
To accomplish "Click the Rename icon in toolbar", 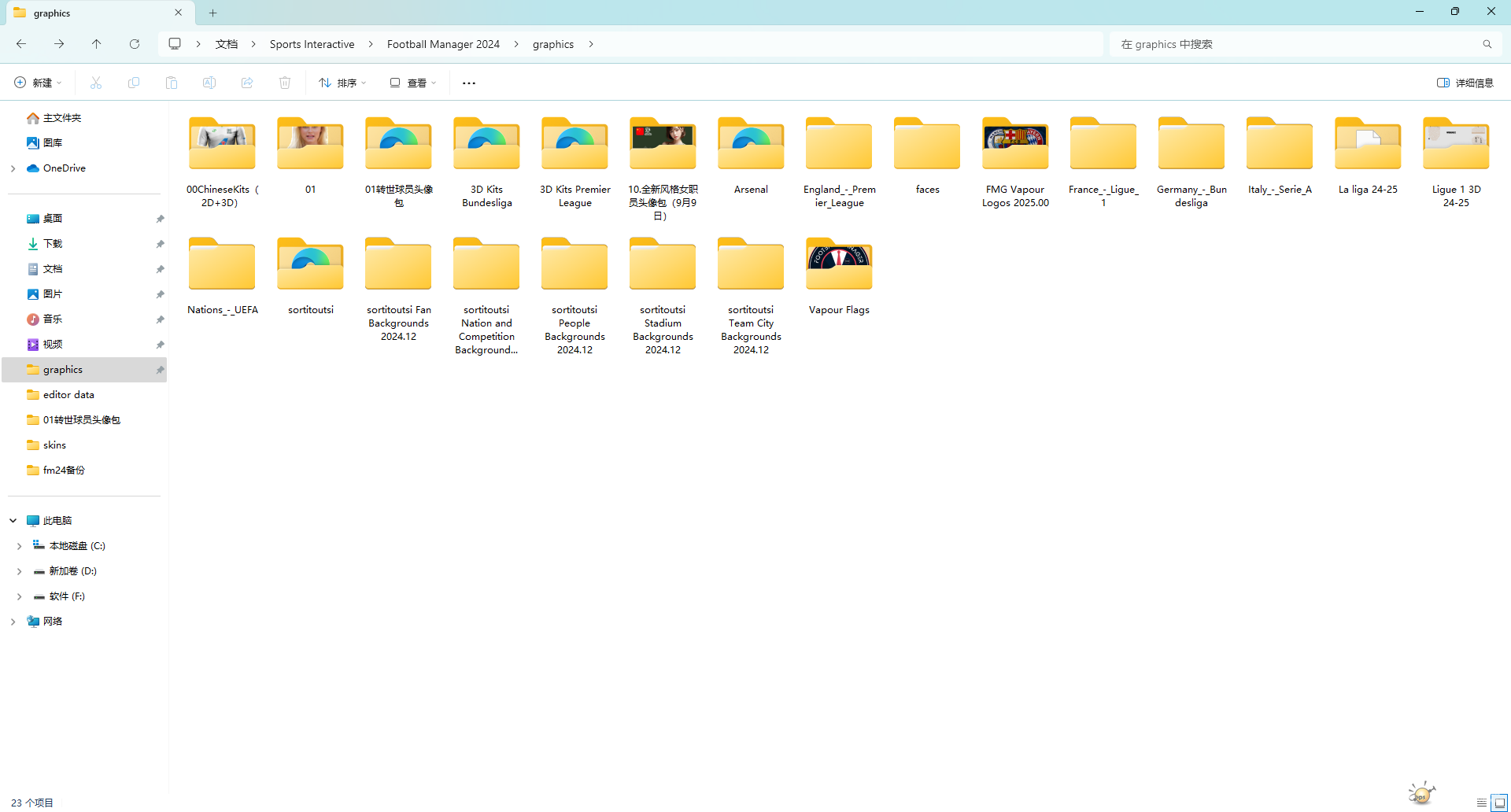I will [x=209, y=83].
